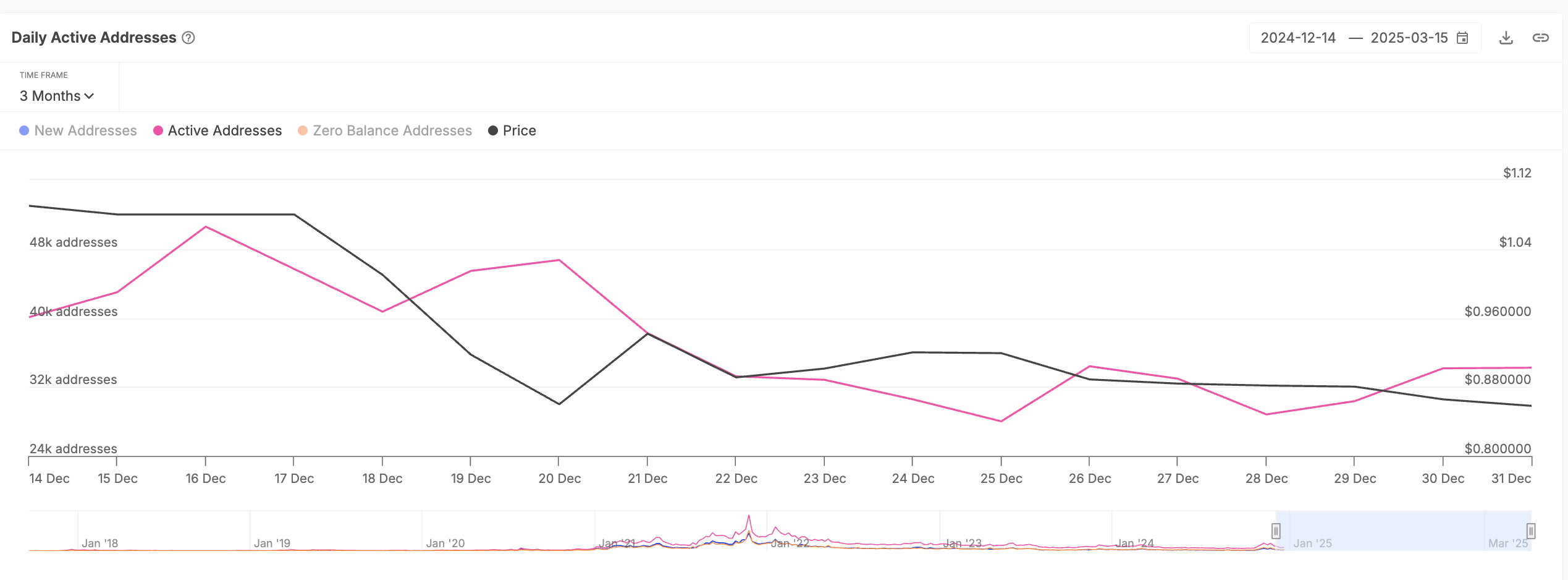Toggle the Active Addresses series
The height and width of the screenshot is (580, 1568).
click(224, 130)
